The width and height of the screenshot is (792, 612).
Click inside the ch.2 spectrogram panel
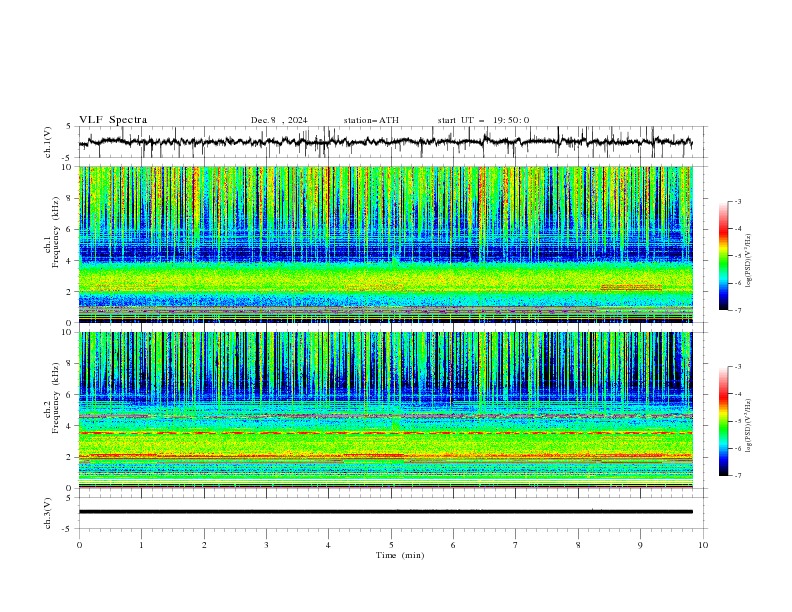[385, 410]
